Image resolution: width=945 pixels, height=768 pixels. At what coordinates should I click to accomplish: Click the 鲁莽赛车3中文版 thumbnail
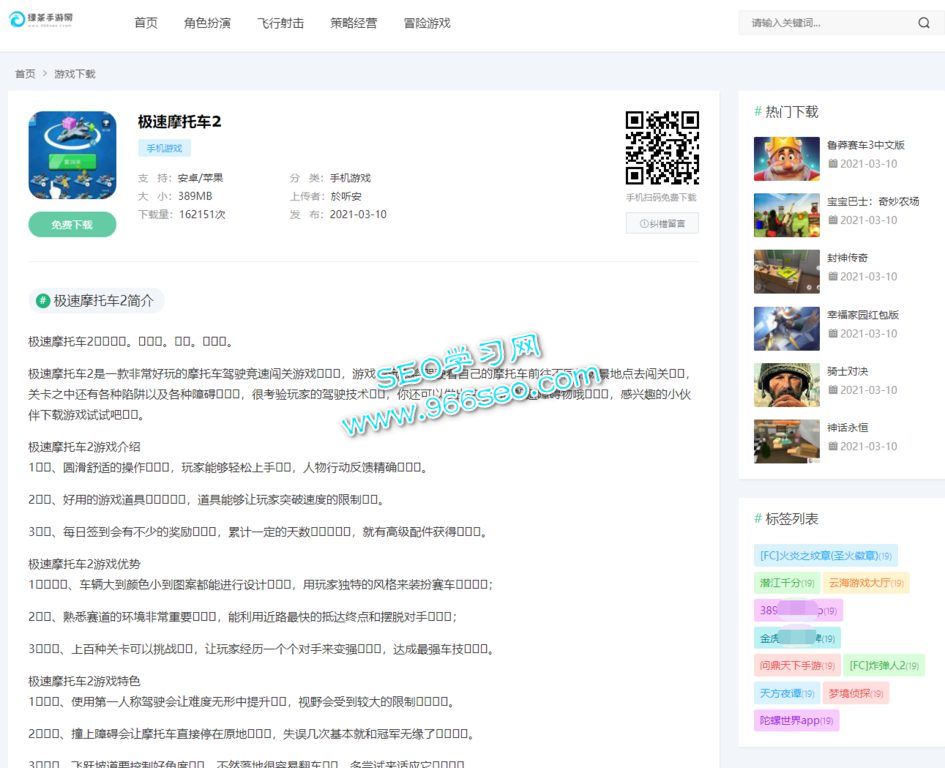786,159
